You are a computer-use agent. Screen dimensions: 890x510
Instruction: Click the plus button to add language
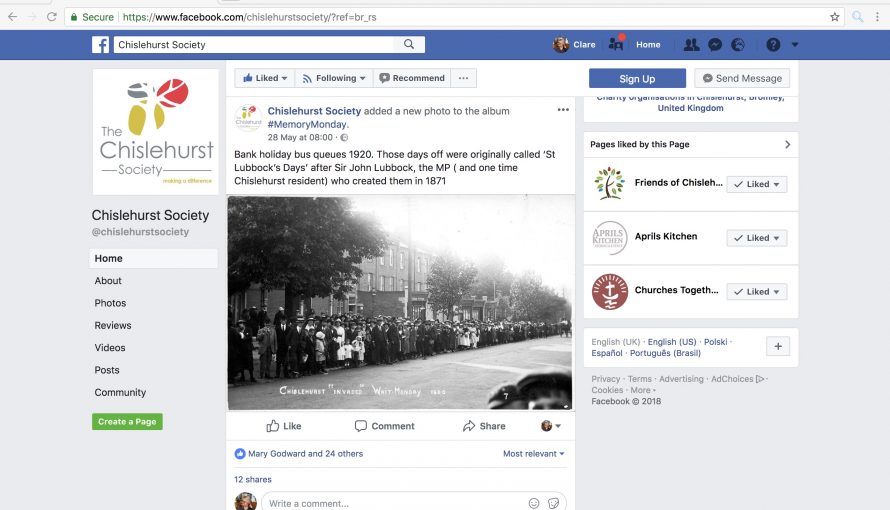(778, 346)
